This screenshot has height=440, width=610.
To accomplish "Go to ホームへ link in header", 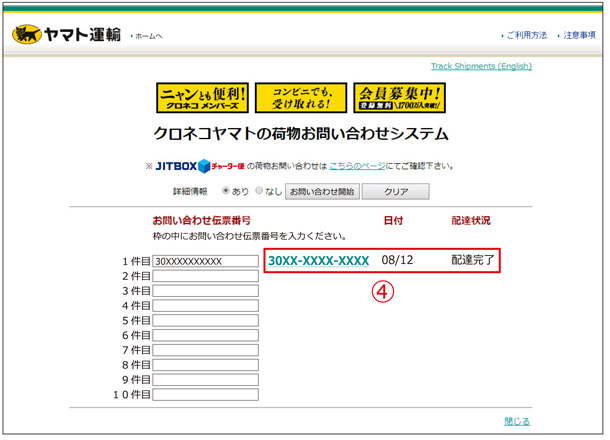I will point(147,36).
